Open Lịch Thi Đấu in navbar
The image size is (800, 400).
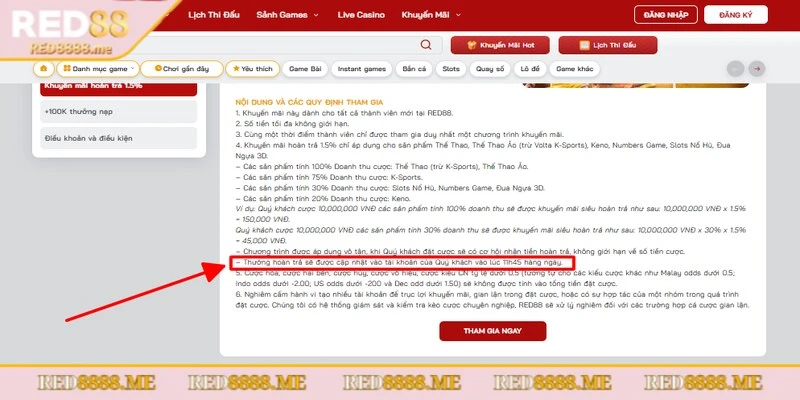[x=214, y=15]
